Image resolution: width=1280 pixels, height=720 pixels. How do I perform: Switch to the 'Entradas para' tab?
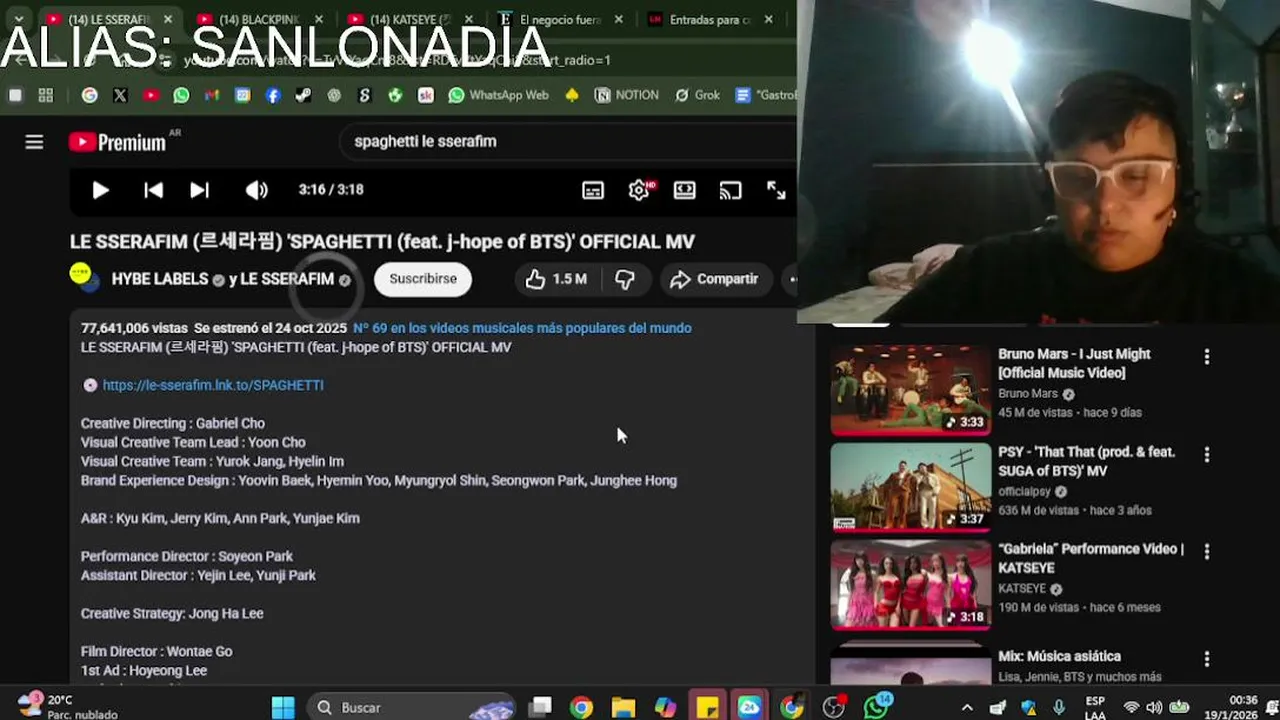tap(711, 19)
